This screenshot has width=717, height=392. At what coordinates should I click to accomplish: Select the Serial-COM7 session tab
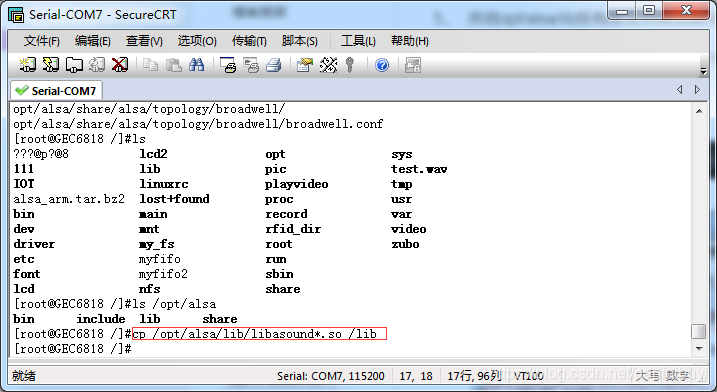(x=56, y=91)
